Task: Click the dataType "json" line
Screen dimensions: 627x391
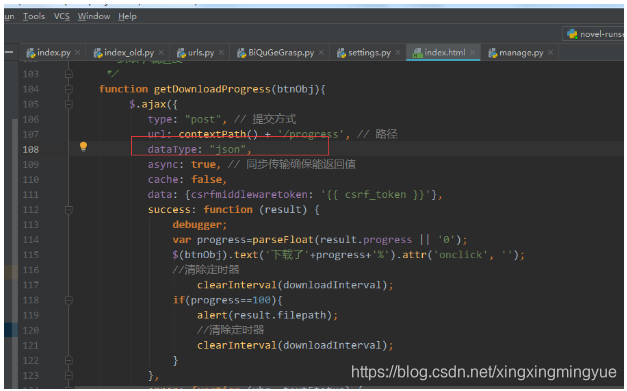Action: click(200, 150)
